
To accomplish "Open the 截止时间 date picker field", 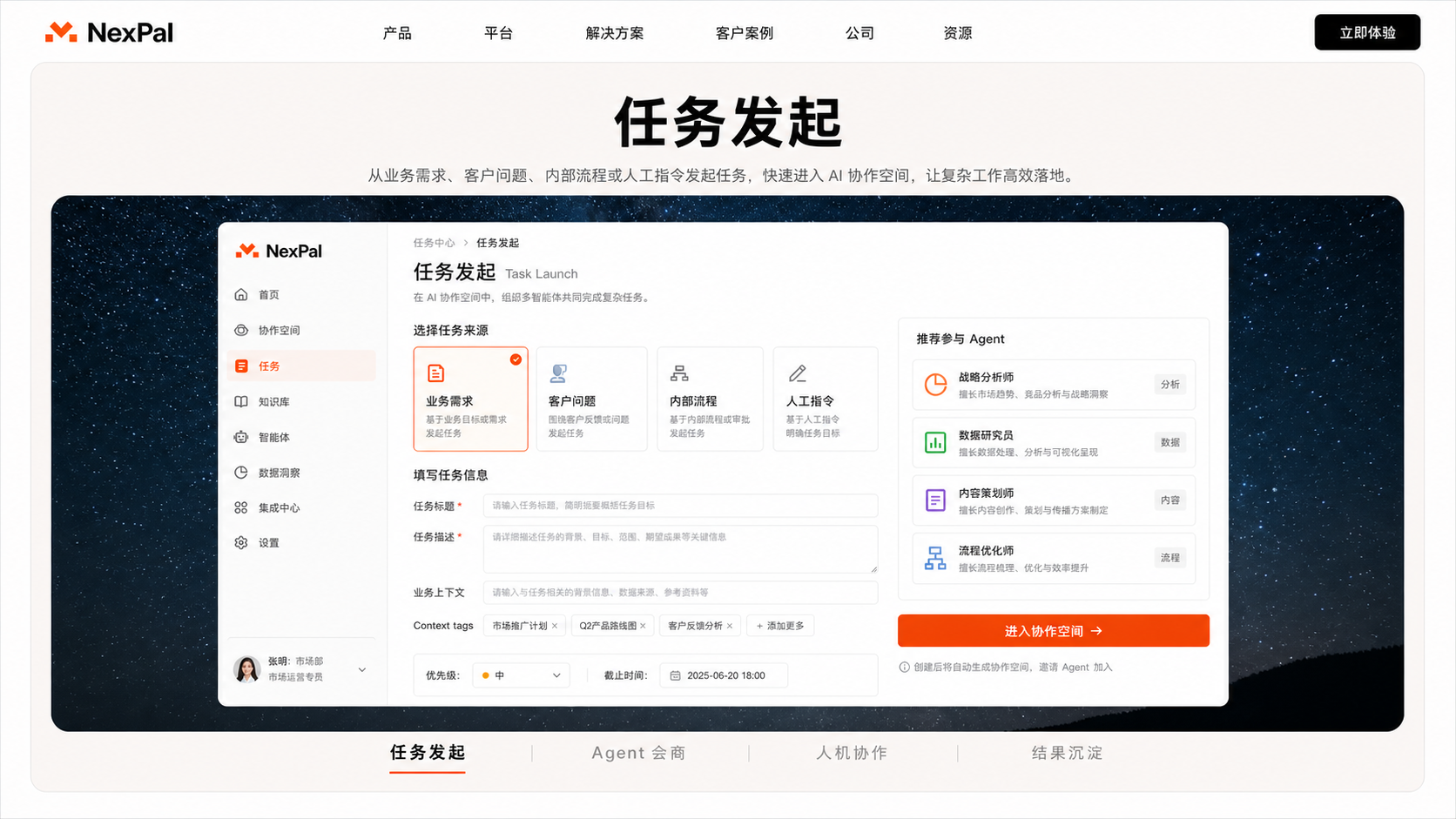I will [x=725, y=675].
